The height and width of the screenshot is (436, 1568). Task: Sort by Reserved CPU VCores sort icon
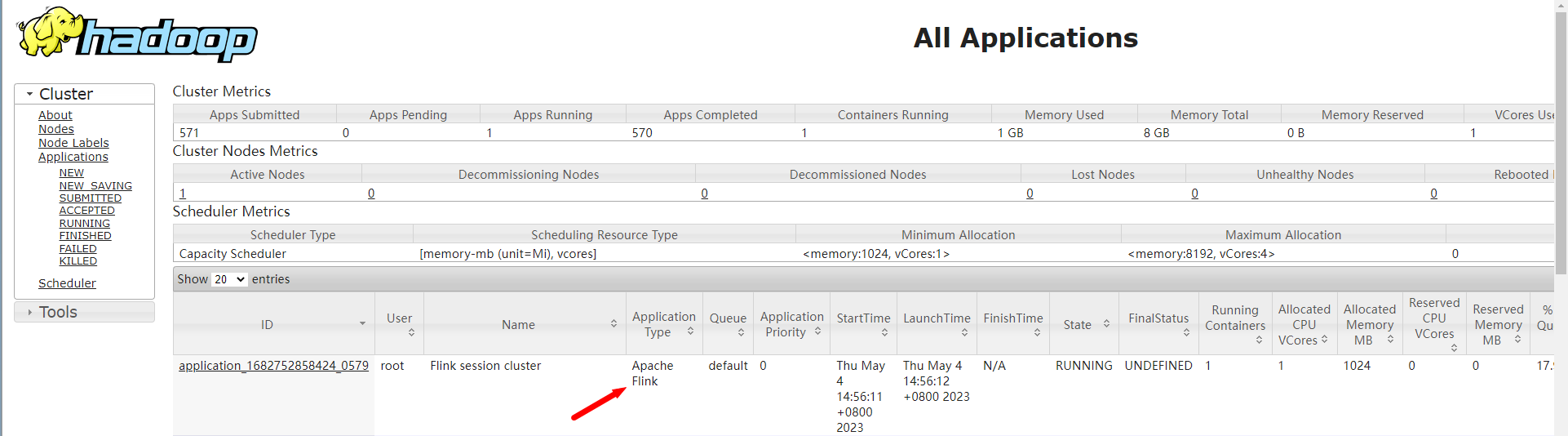point(1454,348)
